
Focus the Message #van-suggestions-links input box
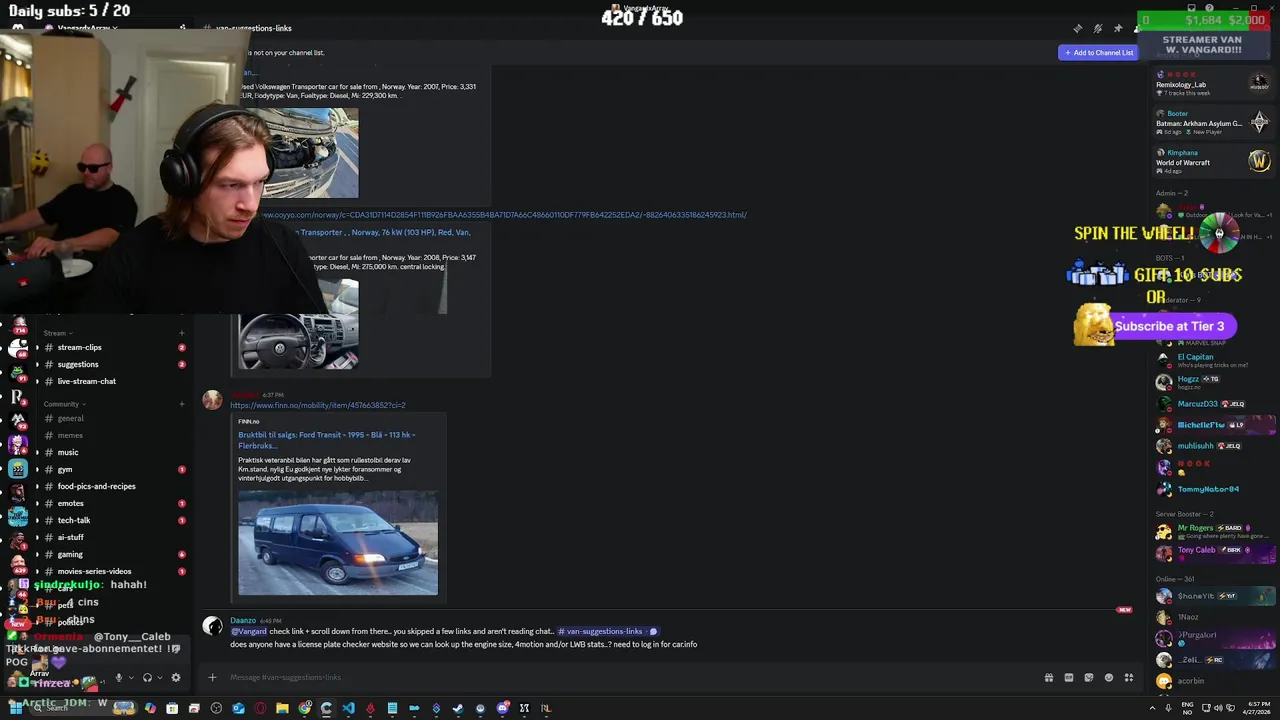(630, 677)
